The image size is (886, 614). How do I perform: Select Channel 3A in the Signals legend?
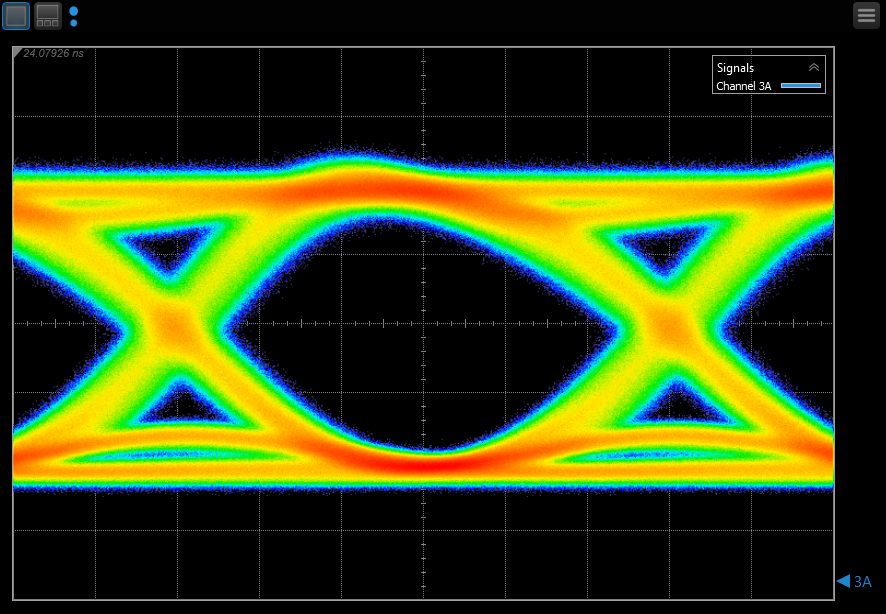(744, 86)
